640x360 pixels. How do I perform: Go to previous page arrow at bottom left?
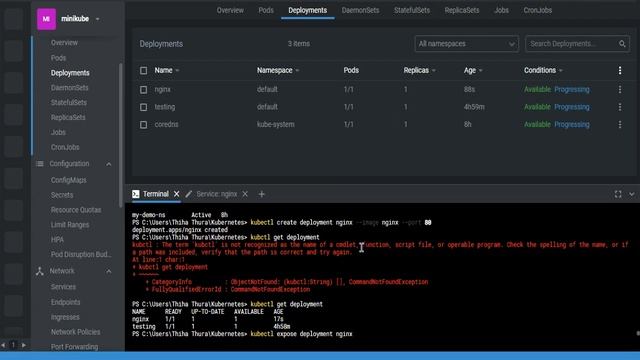tap(3, 345)
